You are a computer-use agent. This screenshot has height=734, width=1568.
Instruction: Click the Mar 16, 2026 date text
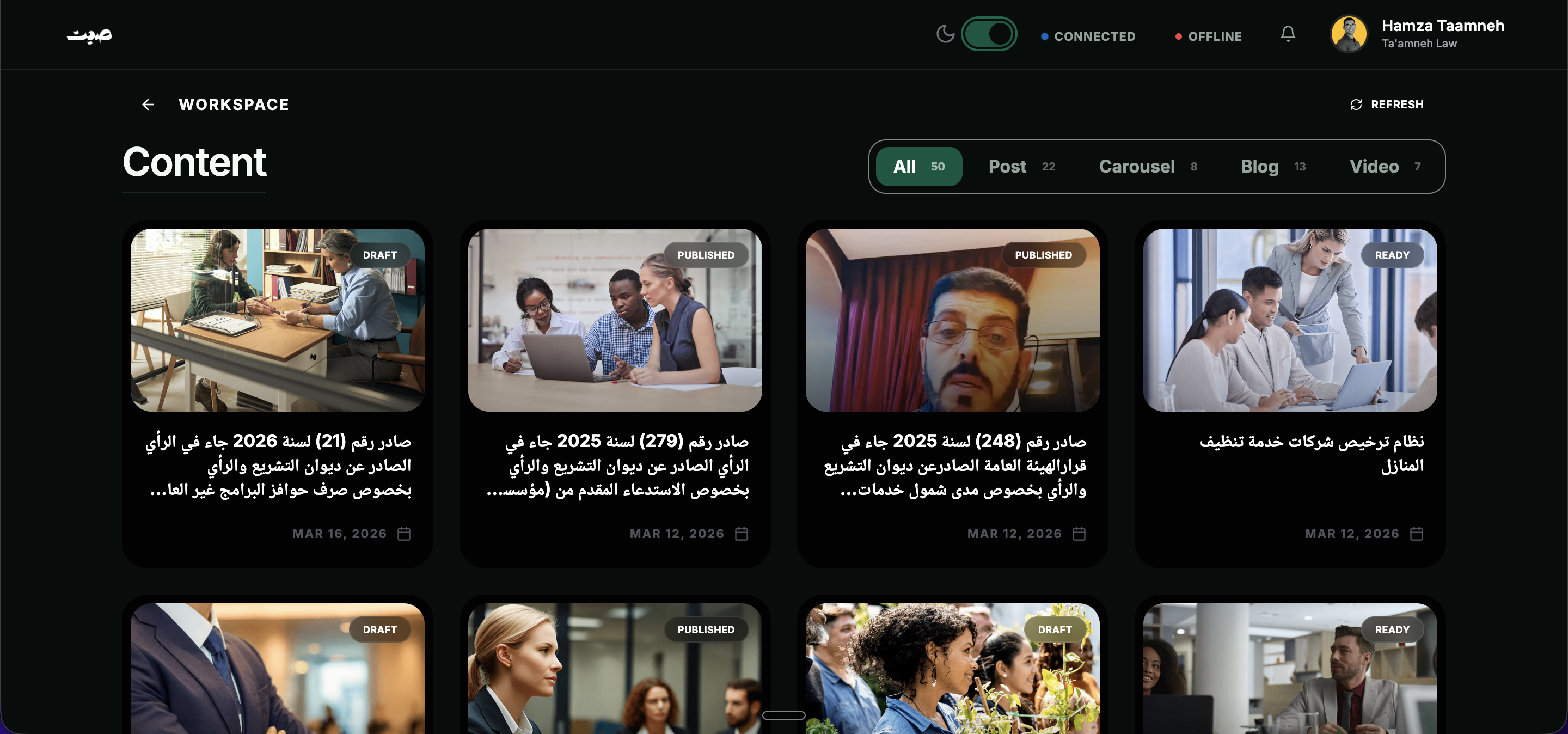340,534
